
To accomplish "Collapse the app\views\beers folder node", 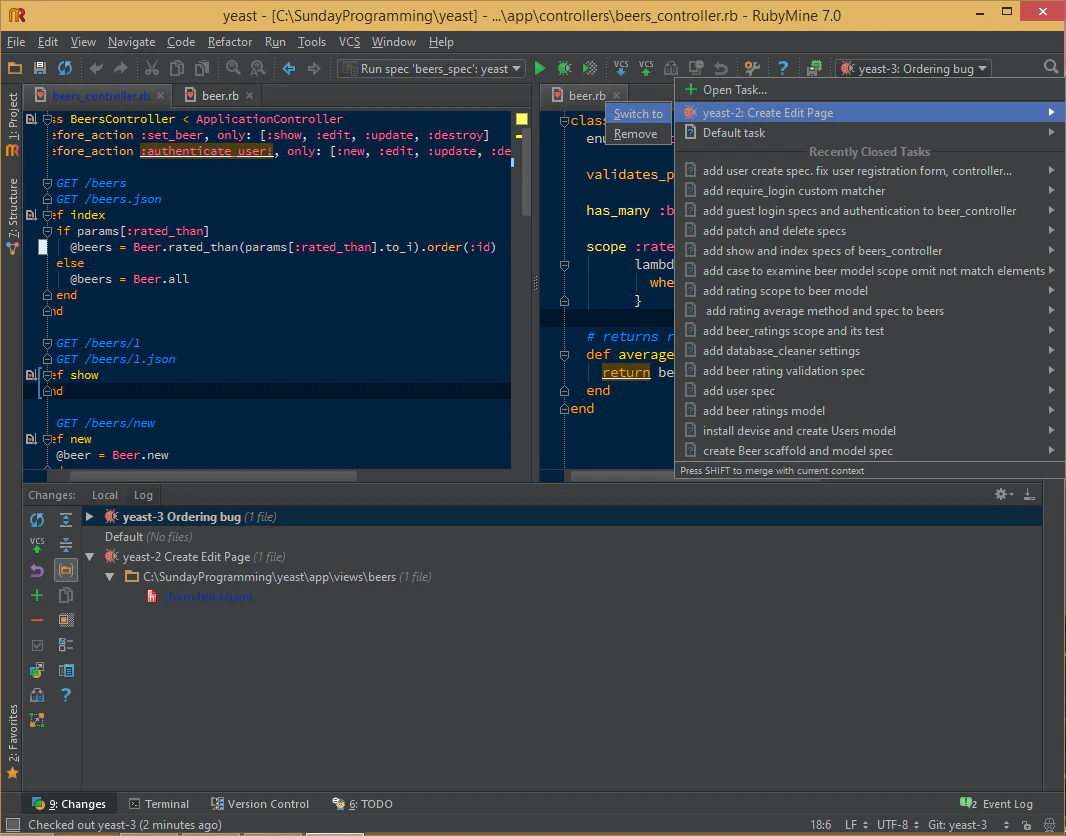I will tap(109, 576).
